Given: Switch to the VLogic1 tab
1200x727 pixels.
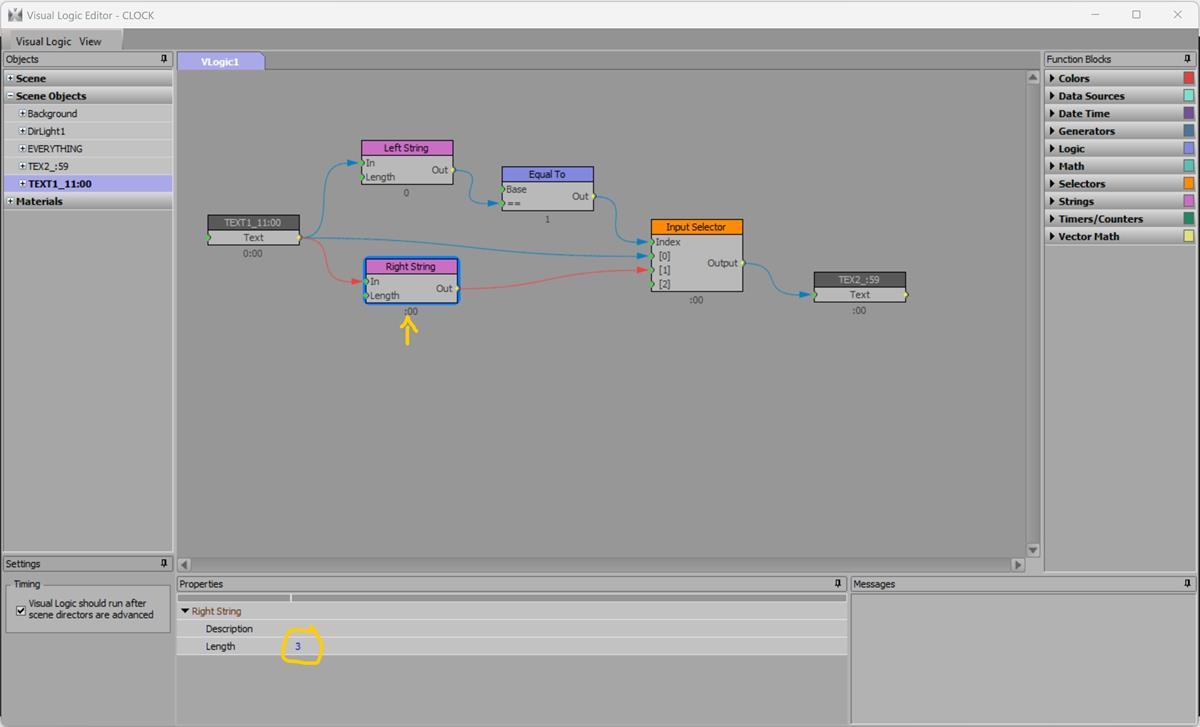Looking at the screenshot, I should [x=220, y=61].
